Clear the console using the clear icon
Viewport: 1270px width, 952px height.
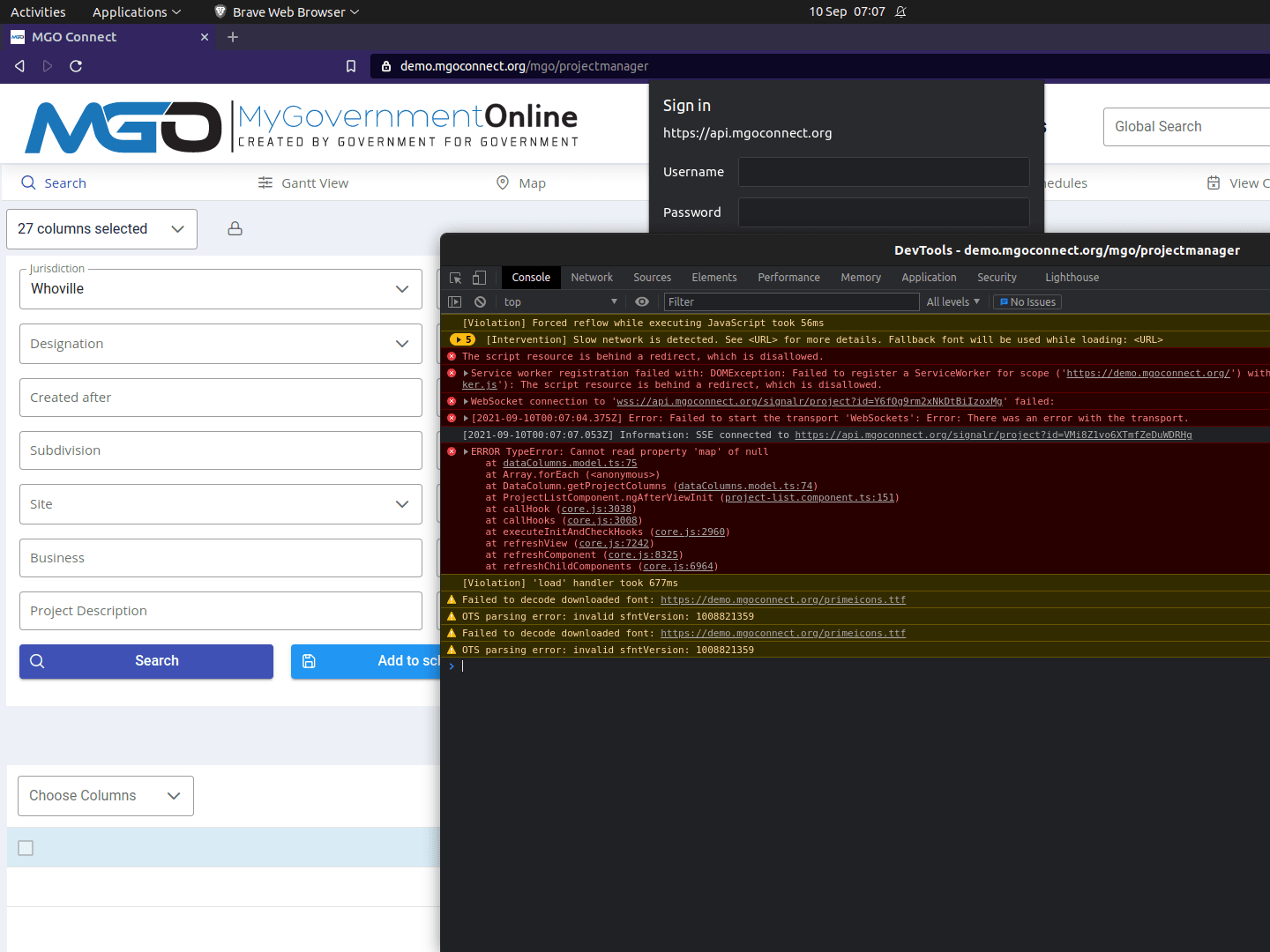(480, 301)
